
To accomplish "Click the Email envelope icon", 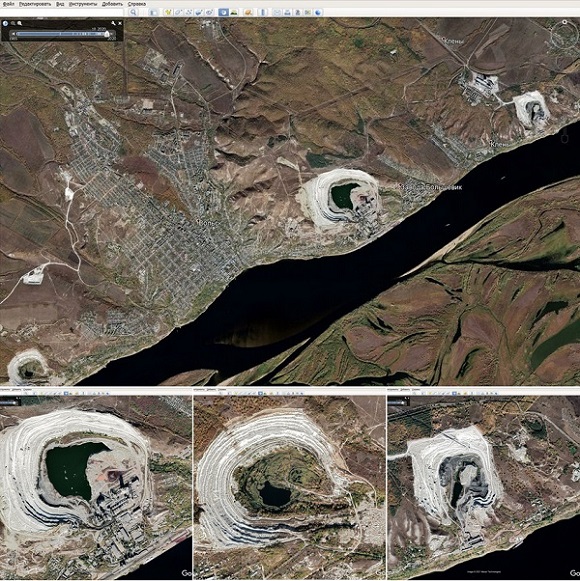I will point(277,13).
